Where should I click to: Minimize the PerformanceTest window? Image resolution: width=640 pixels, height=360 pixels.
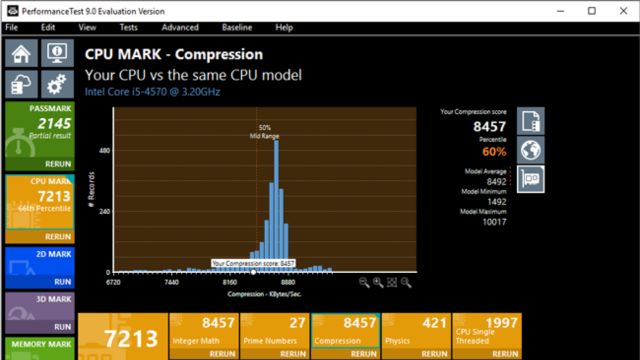pyautogui.click(x=561, y=11)
